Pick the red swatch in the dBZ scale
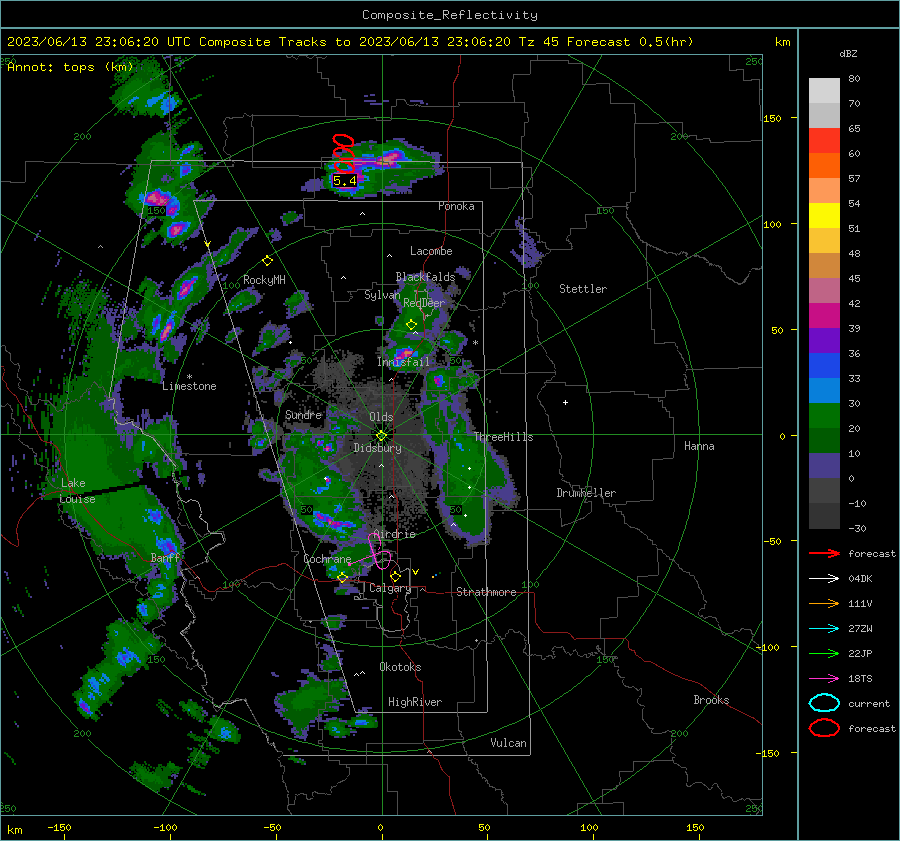This screenshot has width=900, height=841. coord(824,140)
